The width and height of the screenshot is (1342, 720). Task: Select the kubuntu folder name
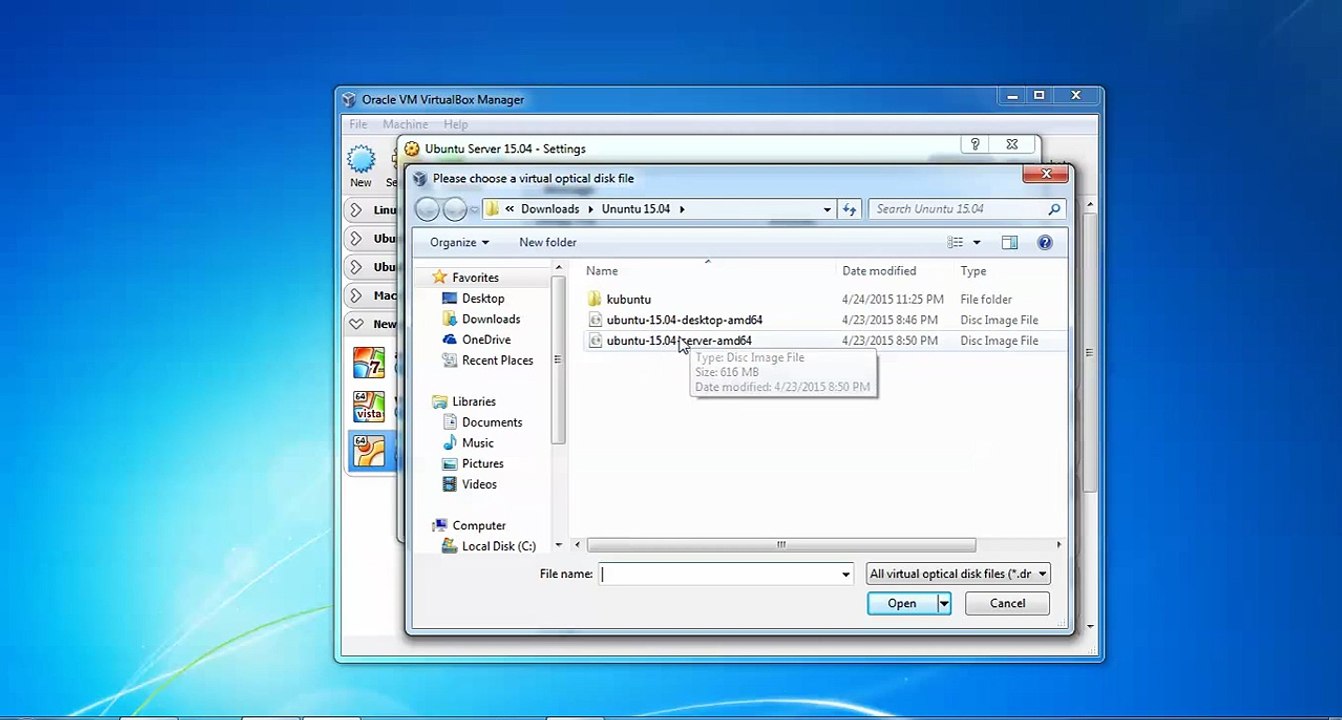(x=628, y=299)
